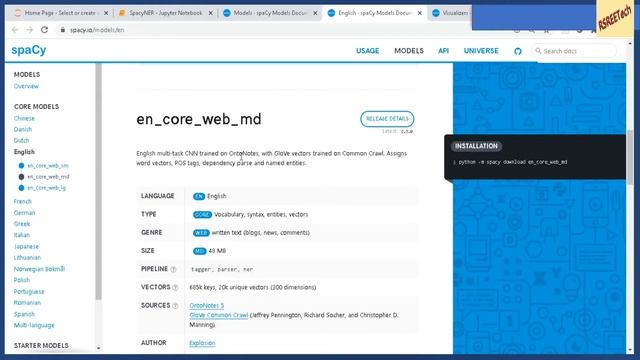Image resolution: width=640 pixels, height=360 pixels.
Task: Click the sidebar vertical scrollbar
Action: 98,182
